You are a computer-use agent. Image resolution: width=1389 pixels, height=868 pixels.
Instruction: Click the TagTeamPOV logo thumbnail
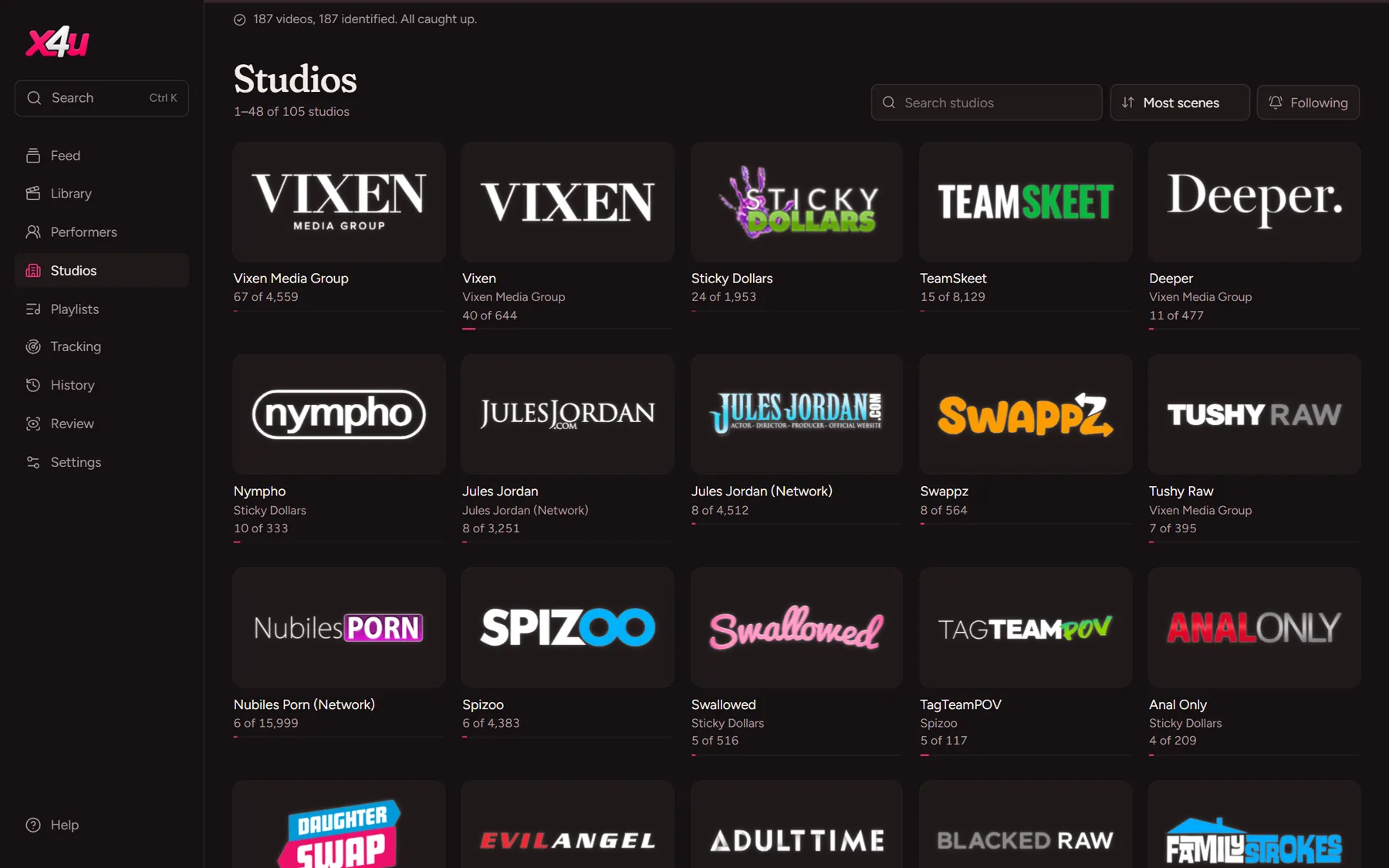(x=1026, y=627)
